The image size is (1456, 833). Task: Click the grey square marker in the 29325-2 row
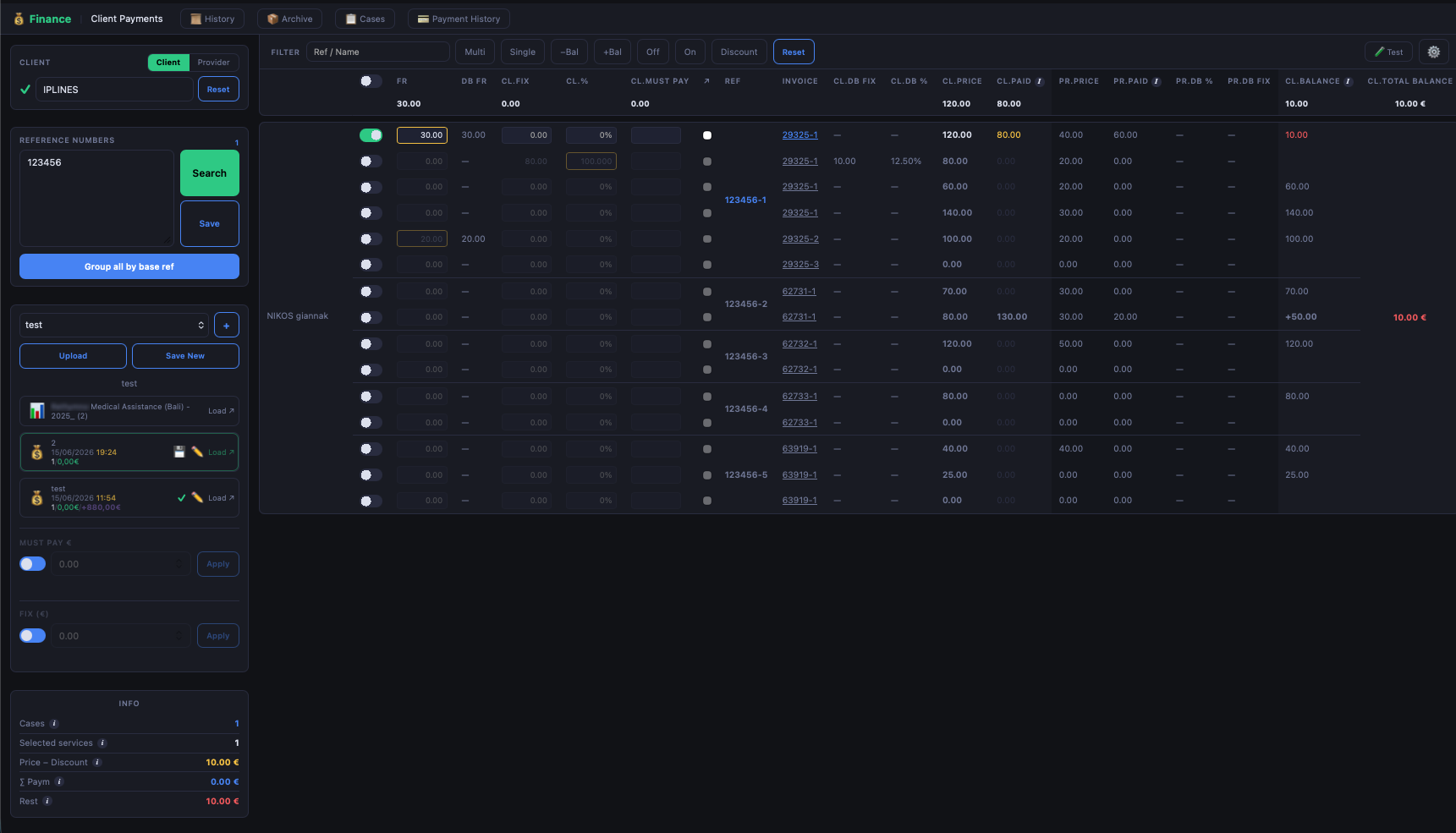pos(707,239)
